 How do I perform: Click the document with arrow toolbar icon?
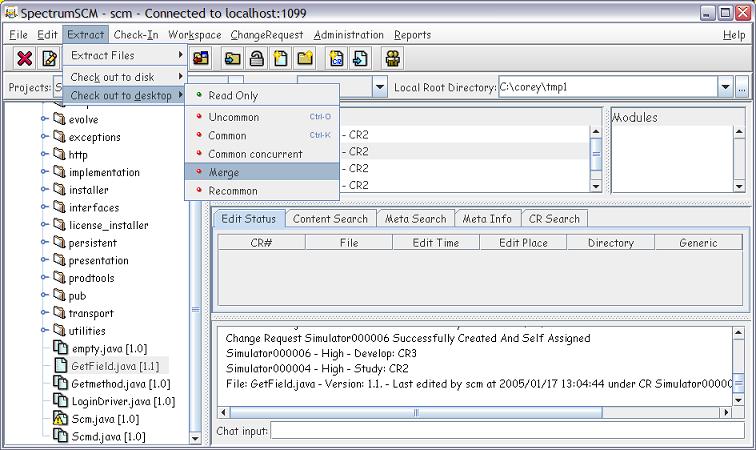tap(360, 58)
